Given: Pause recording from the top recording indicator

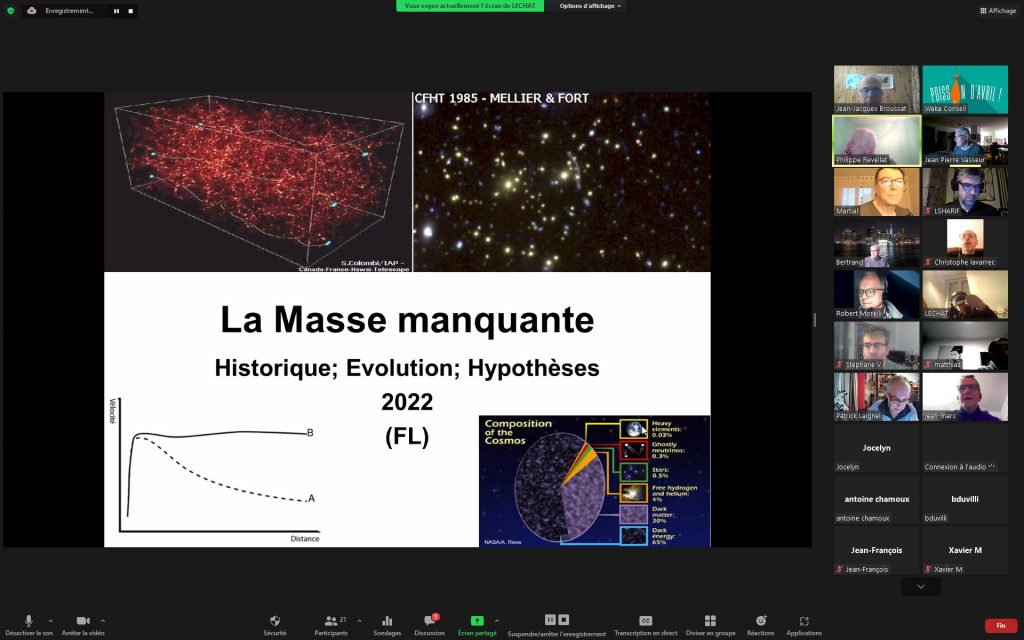Looking at the screenshot, I should coord(116,11).
